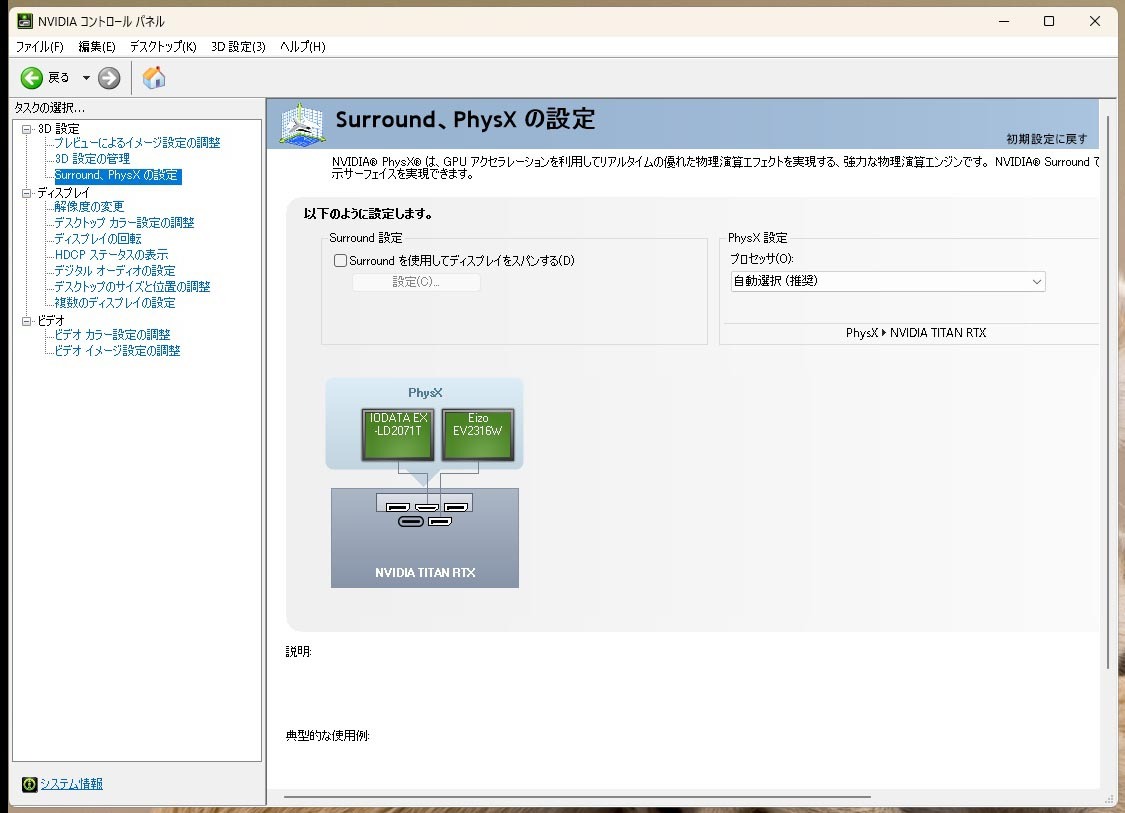Image resolution: width=1125 pixels, height=813 pixels.
Task: Open the Back history dropdown arrow
Action: point(86,77)
